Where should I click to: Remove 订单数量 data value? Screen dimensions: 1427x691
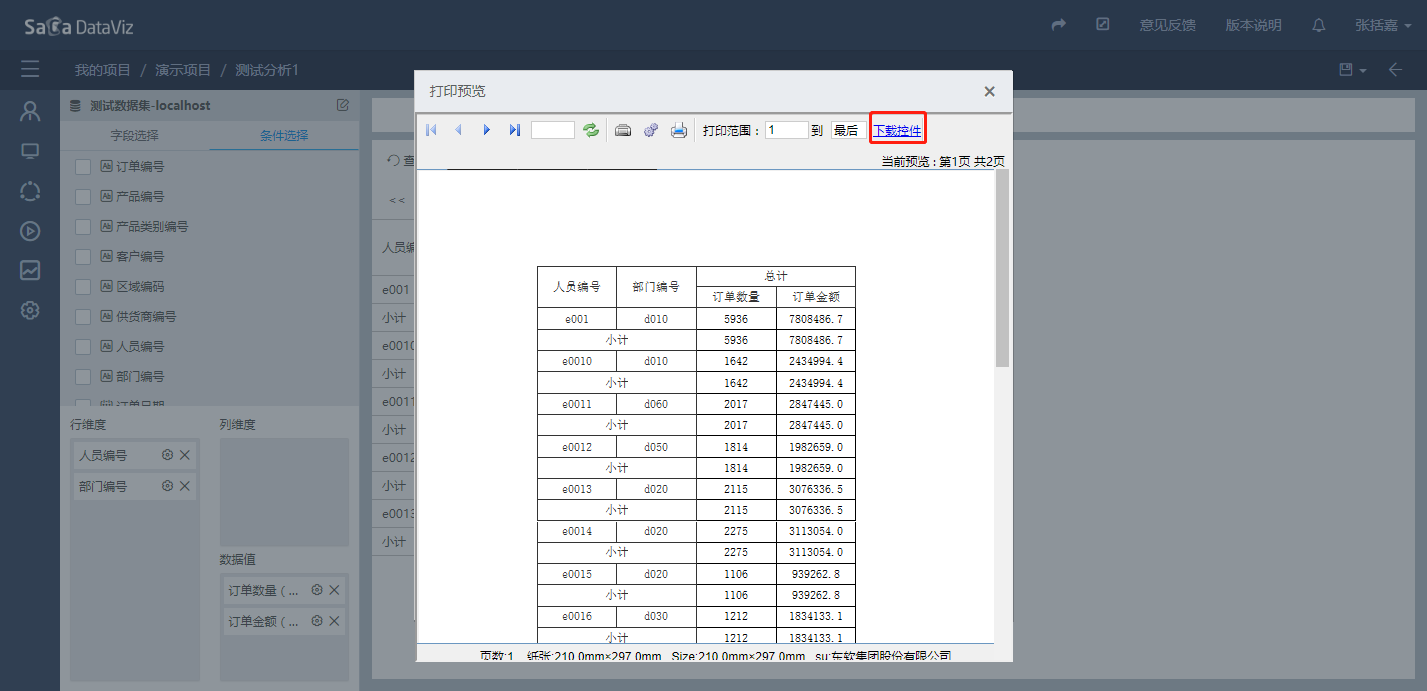(x=335, y=590)
